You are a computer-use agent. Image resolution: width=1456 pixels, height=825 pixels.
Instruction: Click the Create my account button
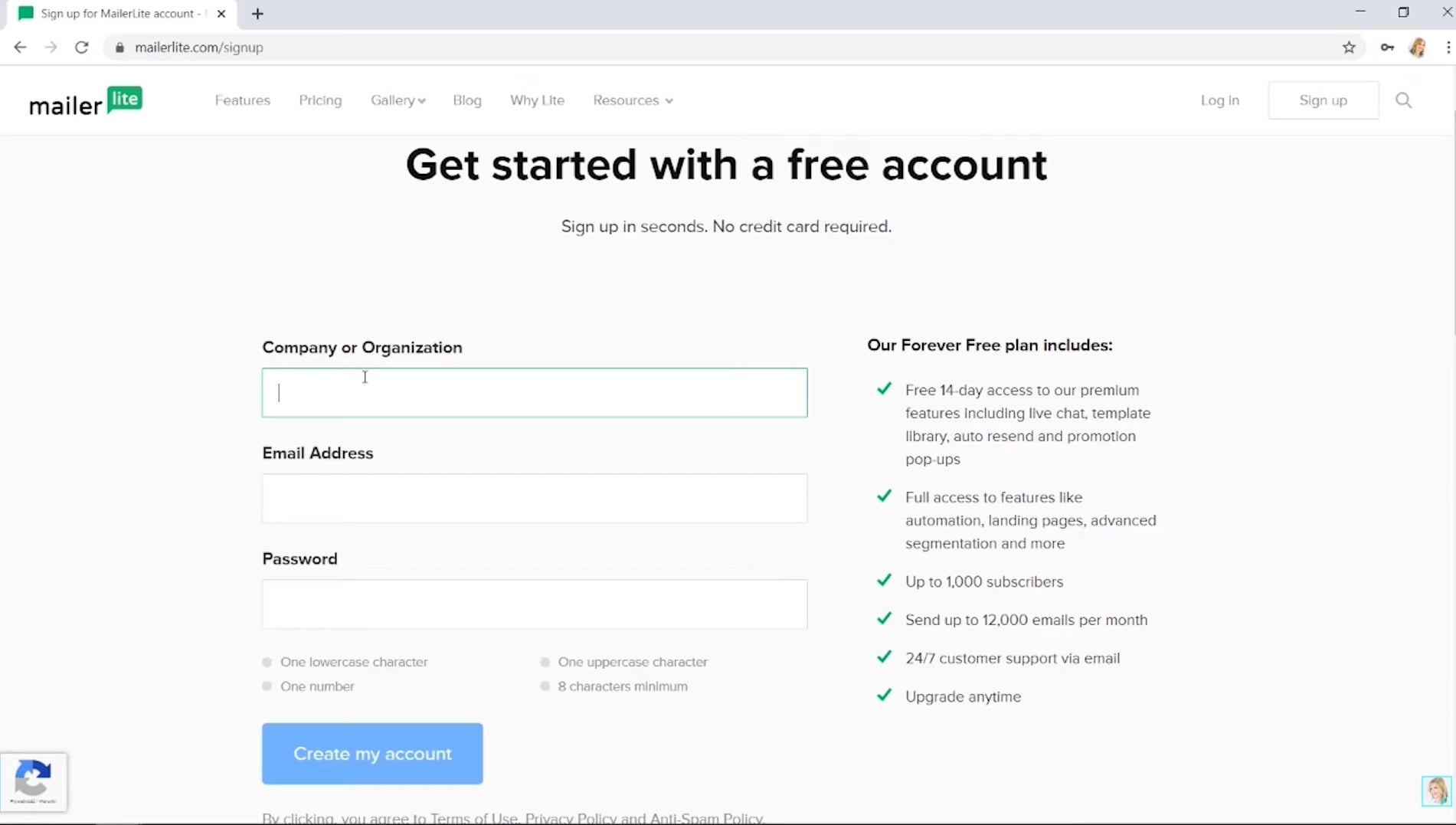[x=372, y=754]
